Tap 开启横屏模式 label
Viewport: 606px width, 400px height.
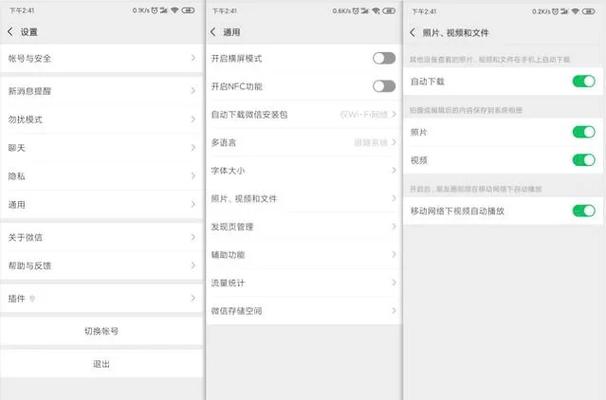tap(237, 58)
